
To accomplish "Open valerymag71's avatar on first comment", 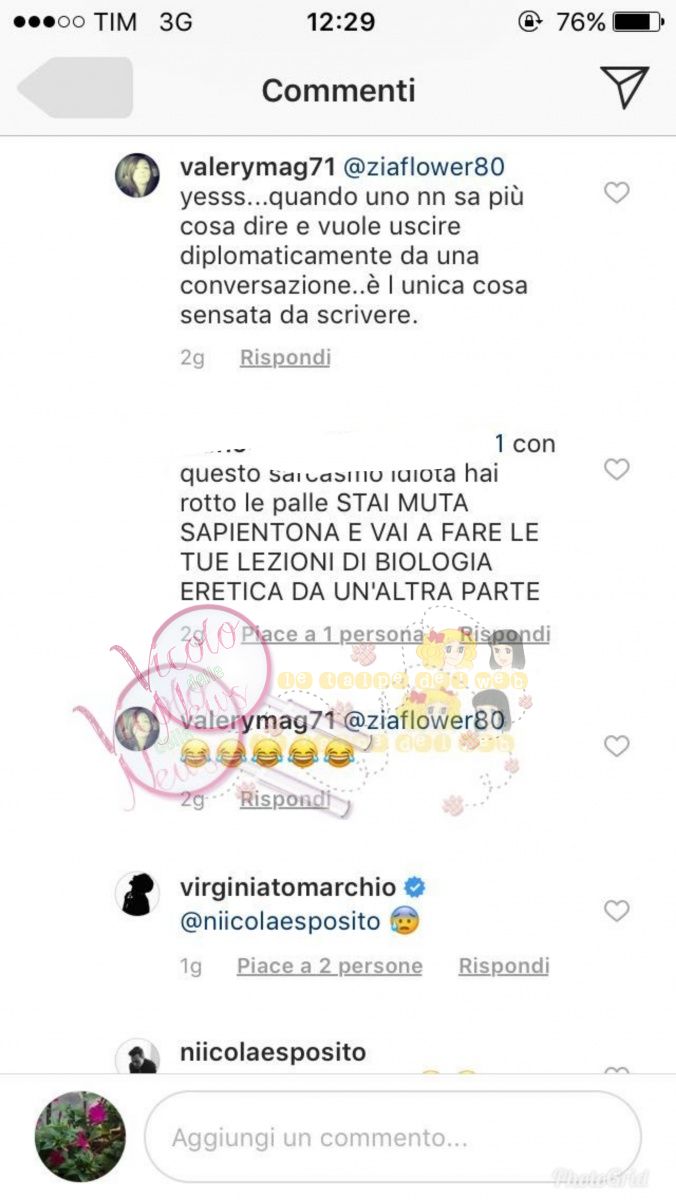I will tap(137, 175).
